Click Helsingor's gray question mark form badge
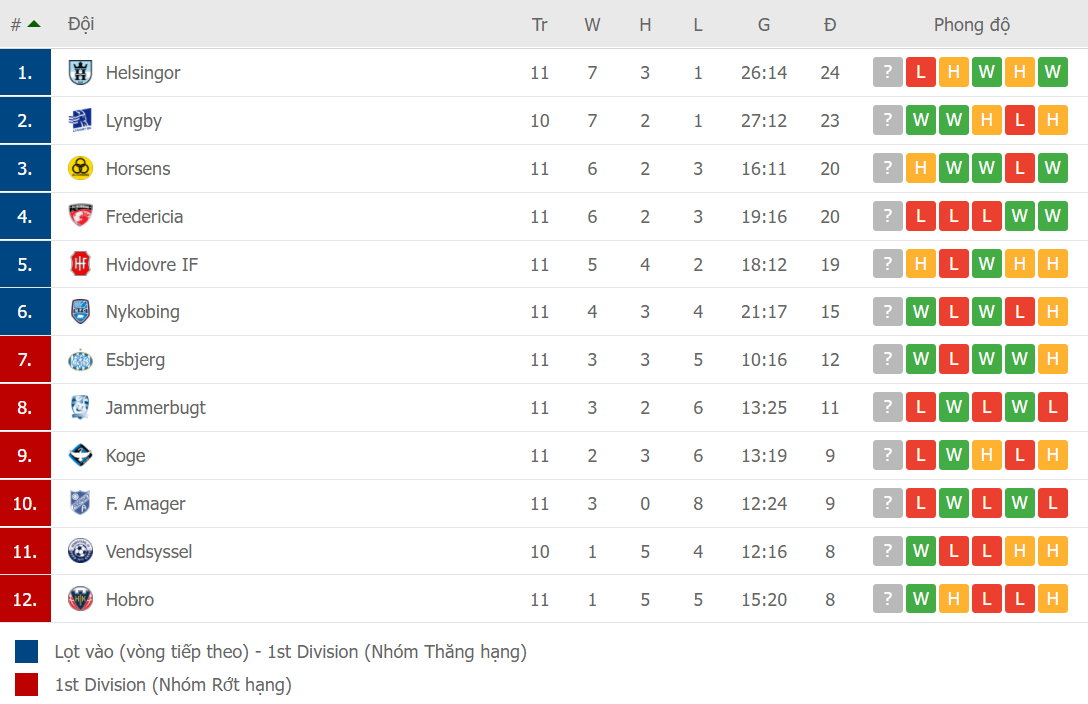1088x704 pixels. (887, 72)
